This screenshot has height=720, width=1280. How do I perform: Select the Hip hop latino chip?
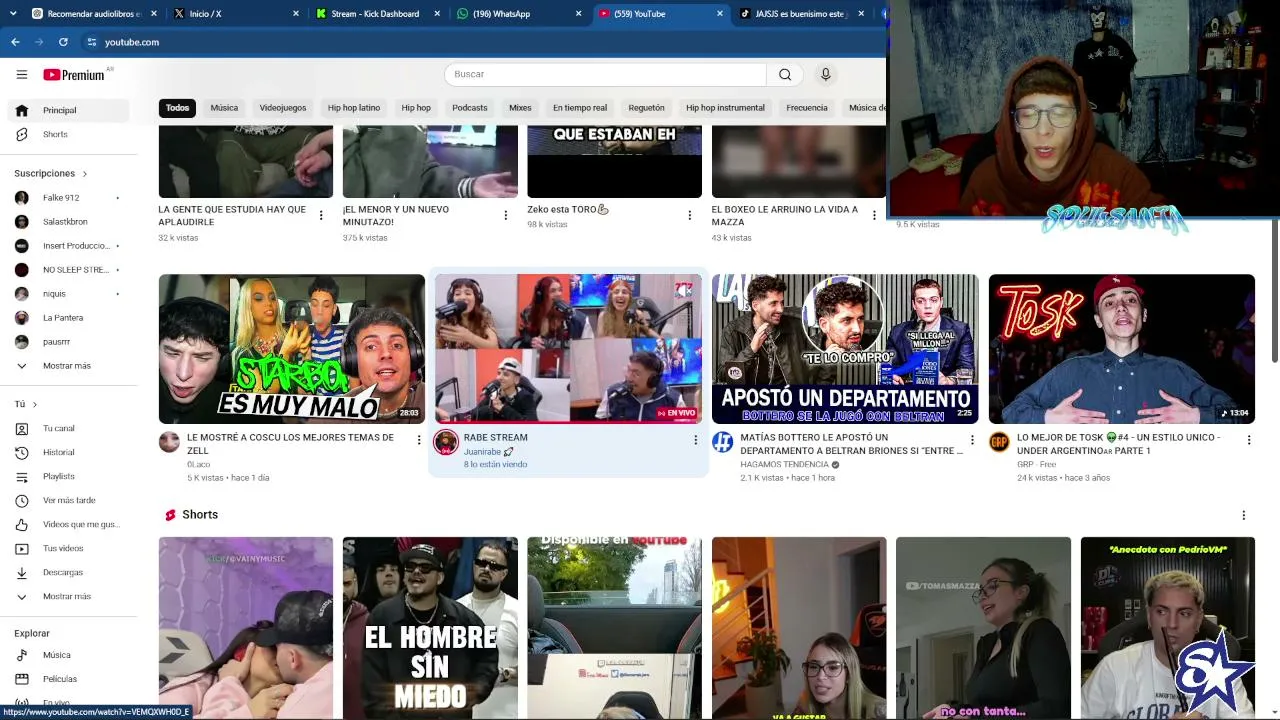pos(354,108)
